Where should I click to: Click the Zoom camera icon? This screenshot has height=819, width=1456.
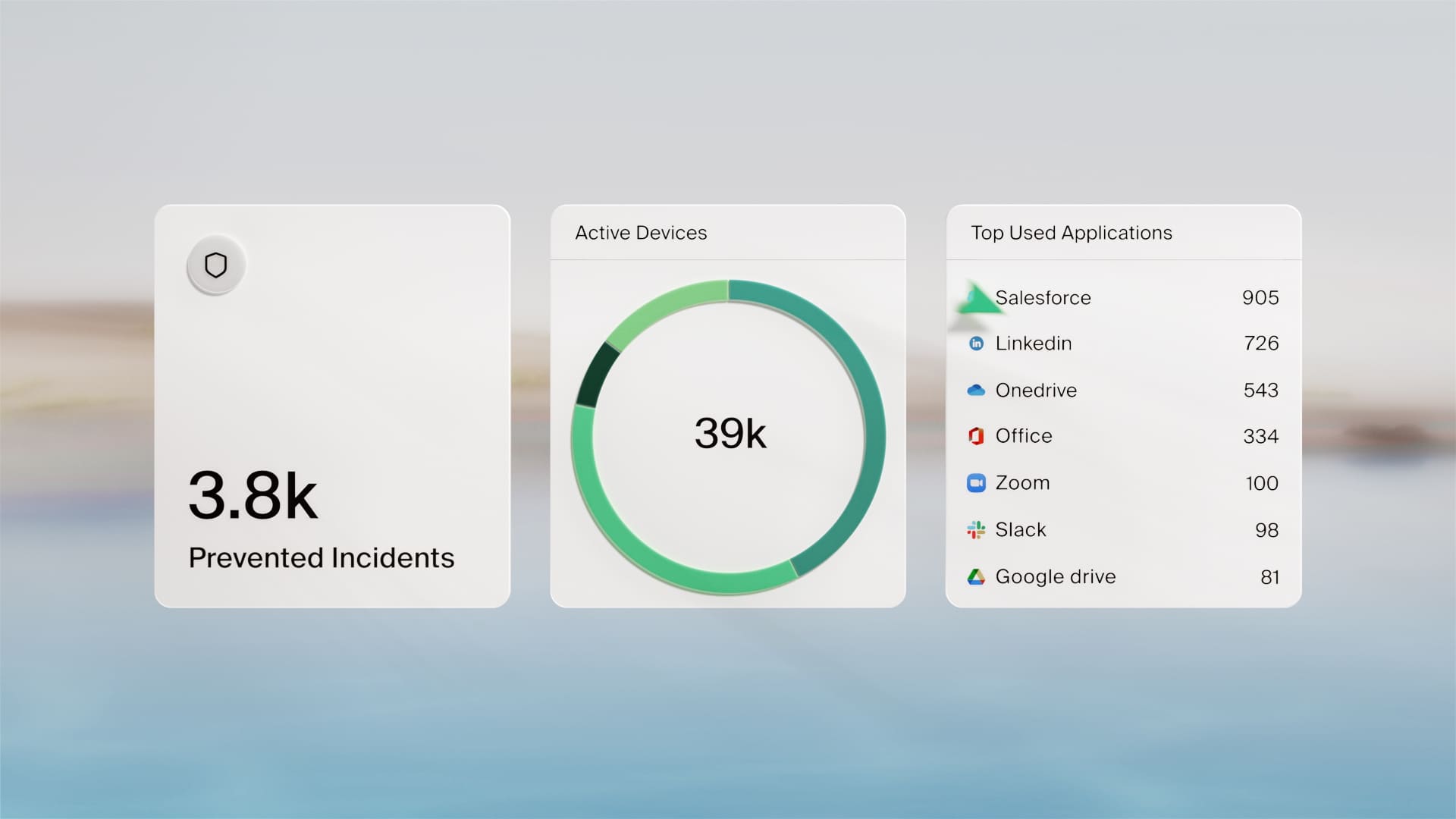[977, 483]
